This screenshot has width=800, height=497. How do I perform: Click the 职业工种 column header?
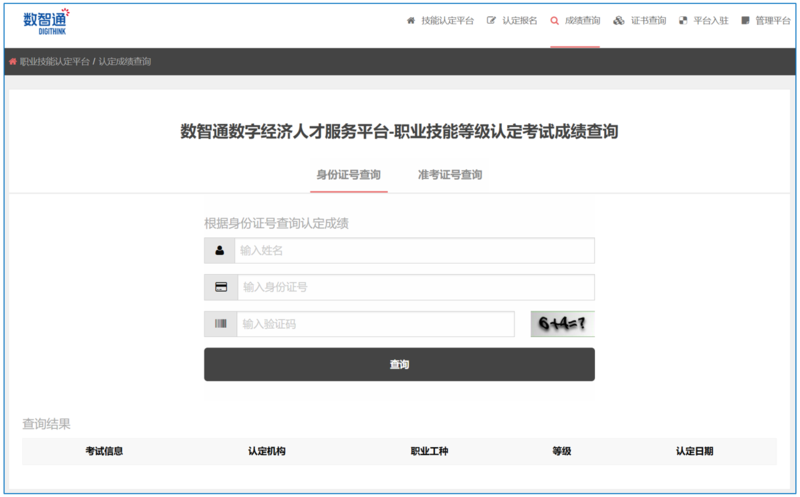[430, 451]
